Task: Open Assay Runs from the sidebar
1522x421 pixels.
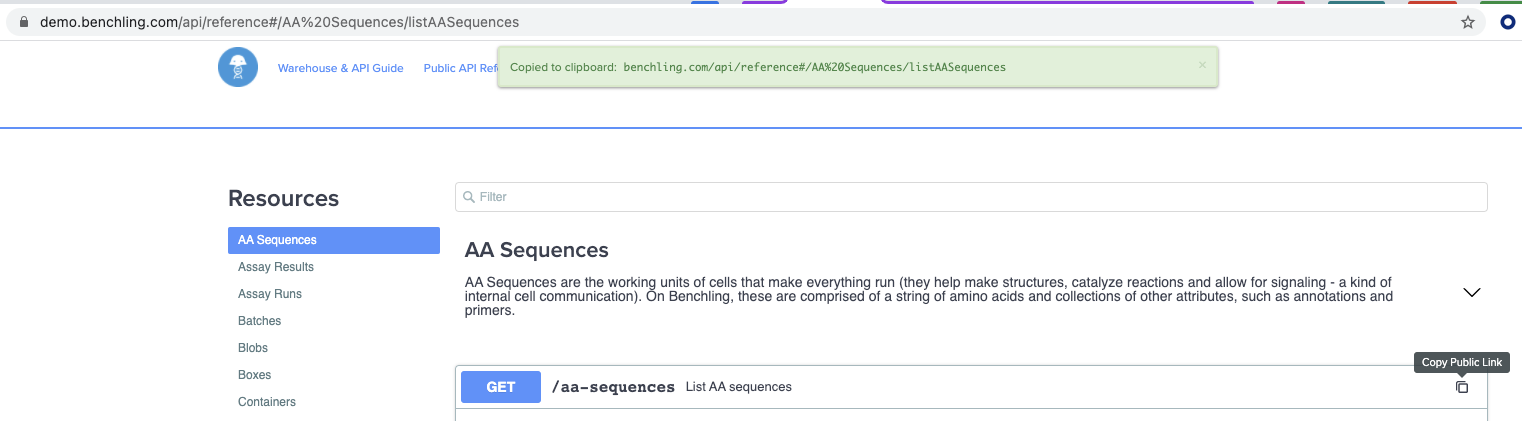Action: tap(270, 294)
